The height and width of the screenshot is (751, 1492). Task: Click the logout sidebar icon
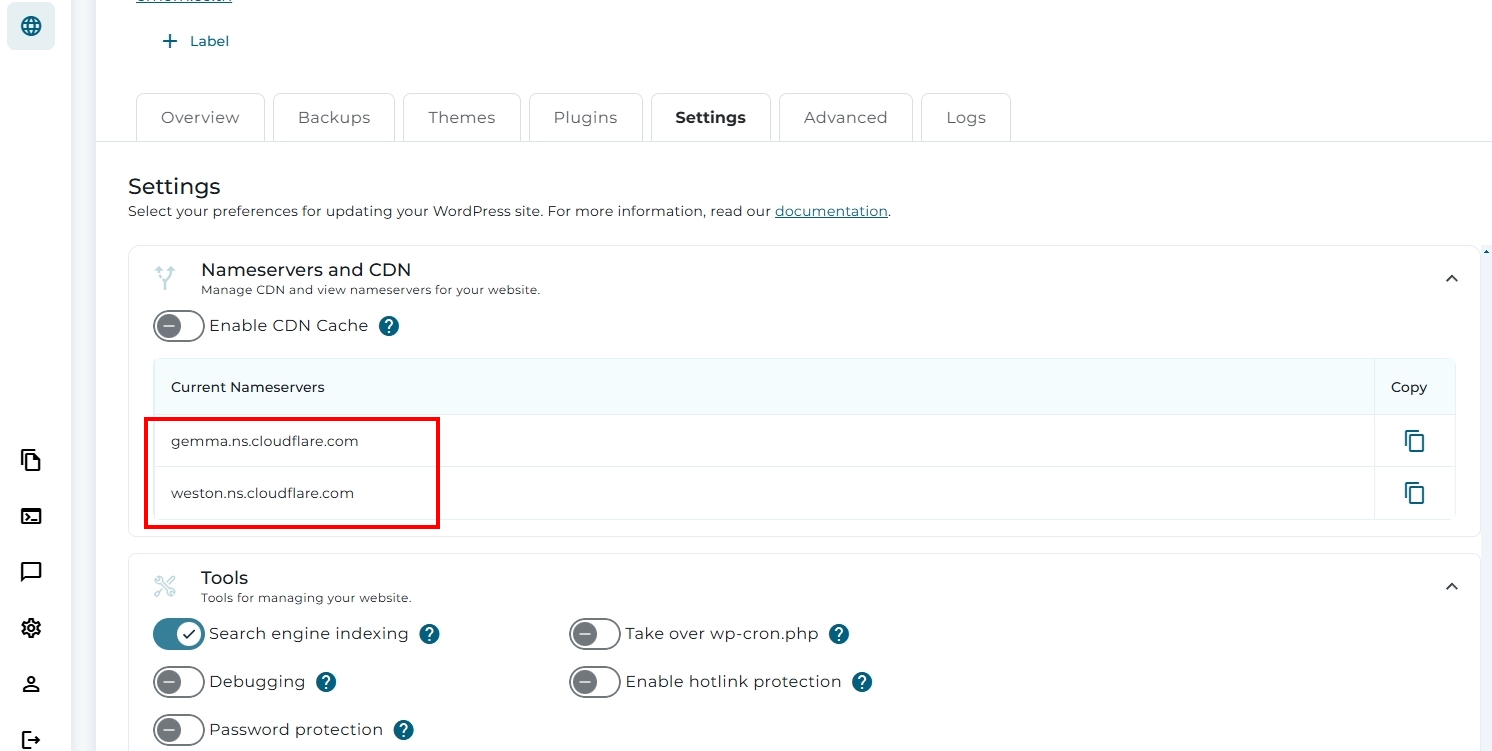[x=31, y=740]
